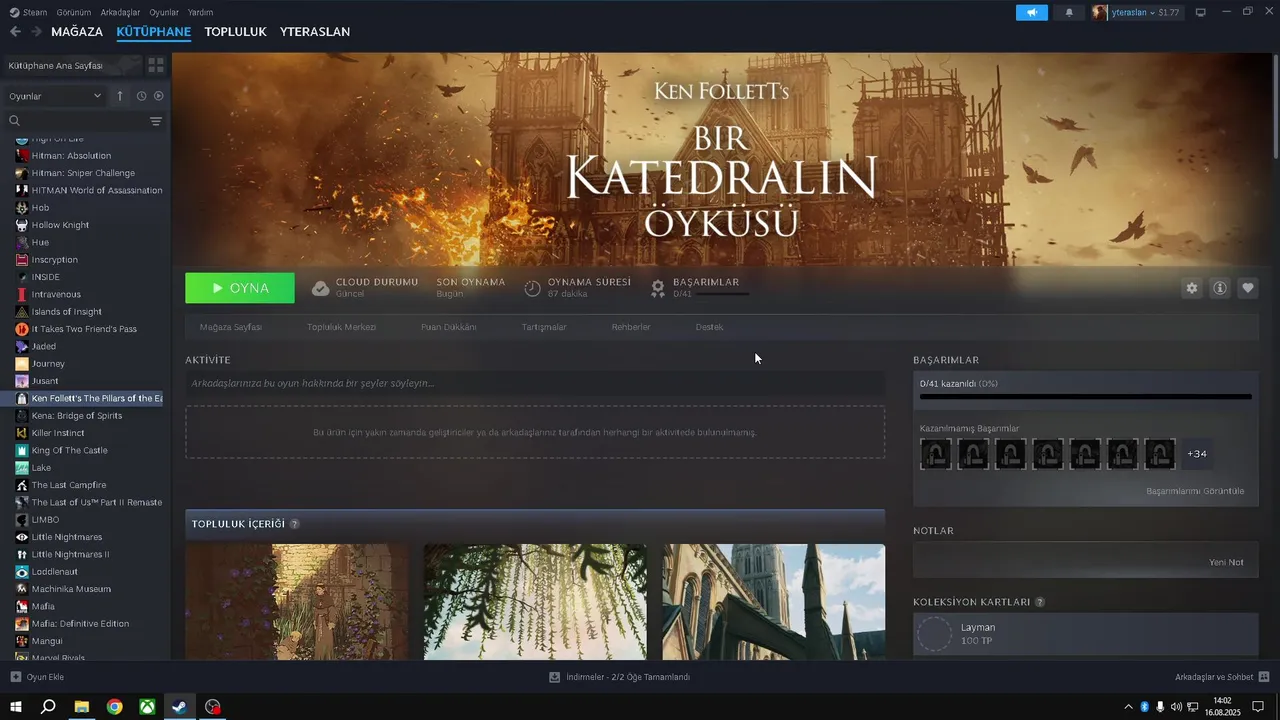
Task: Click the green OYNA play button
Action: click(240, 288)
